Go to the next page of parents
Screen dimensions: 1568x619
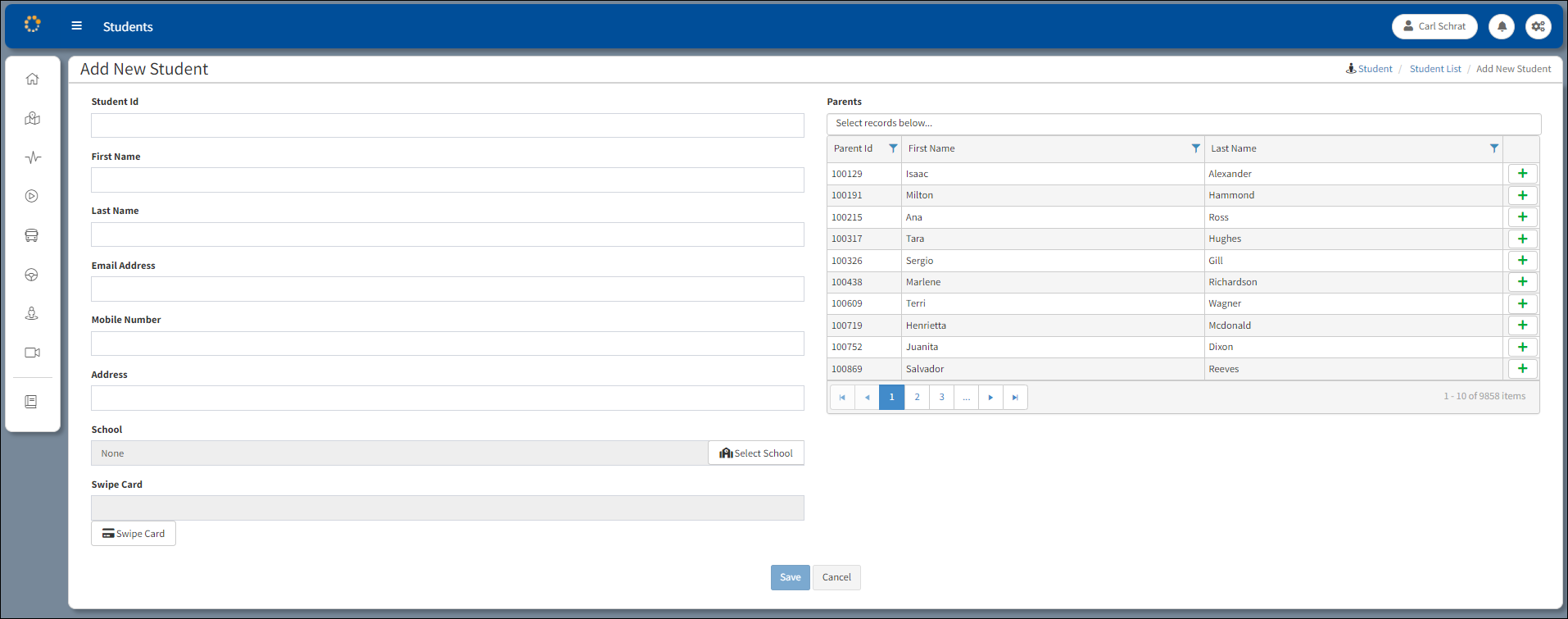[x=990, y=397]
